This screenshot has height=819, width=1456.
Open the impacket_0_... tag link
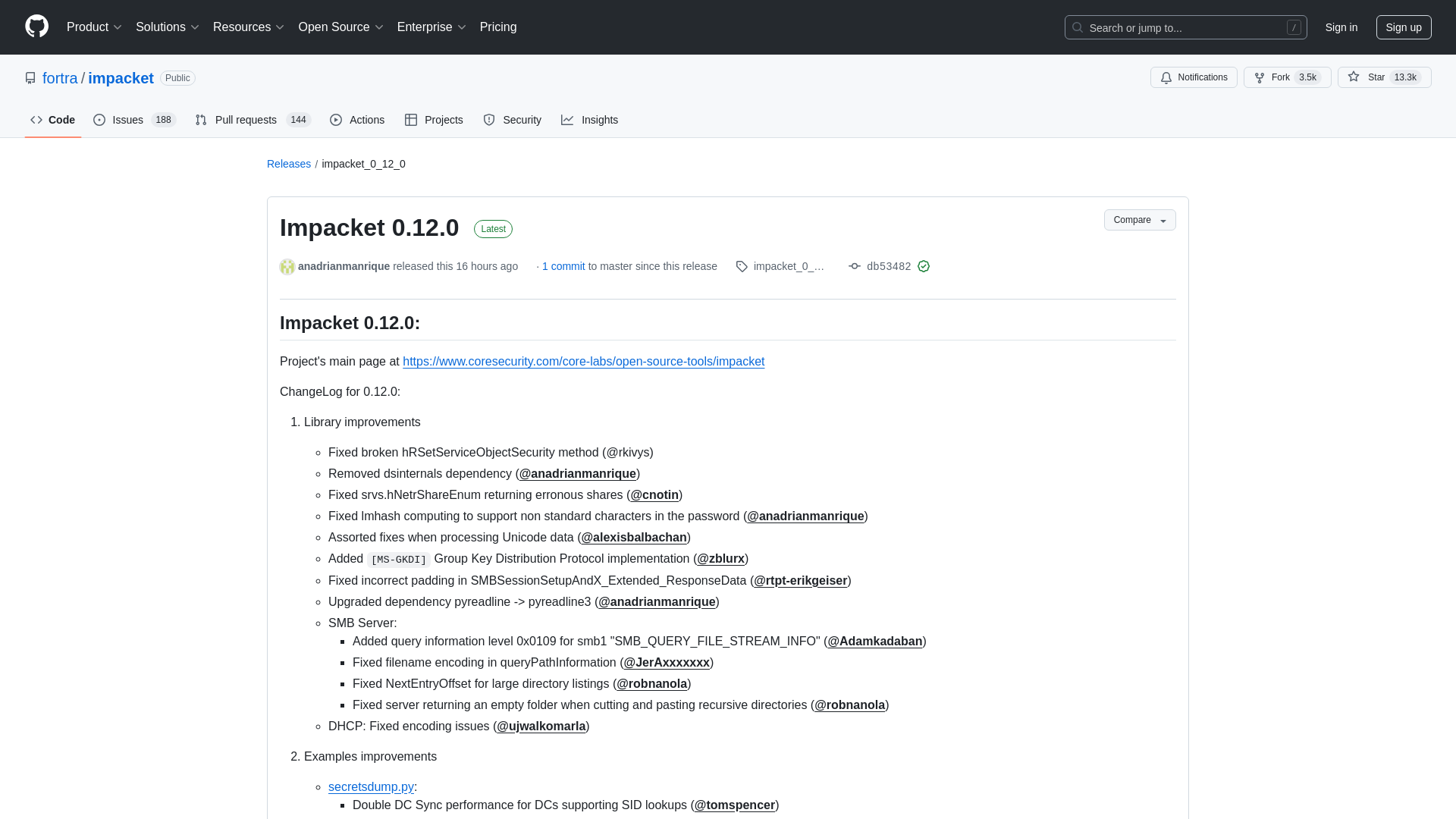789,266
